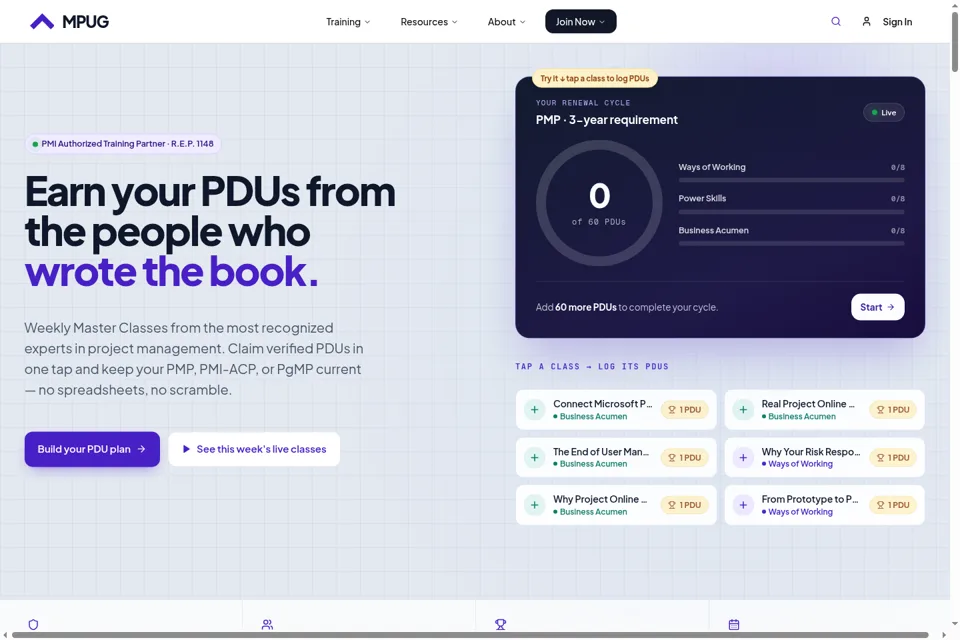
Task: Click 1 PDU badge on Connect Microsoft card
Action: 684,410
